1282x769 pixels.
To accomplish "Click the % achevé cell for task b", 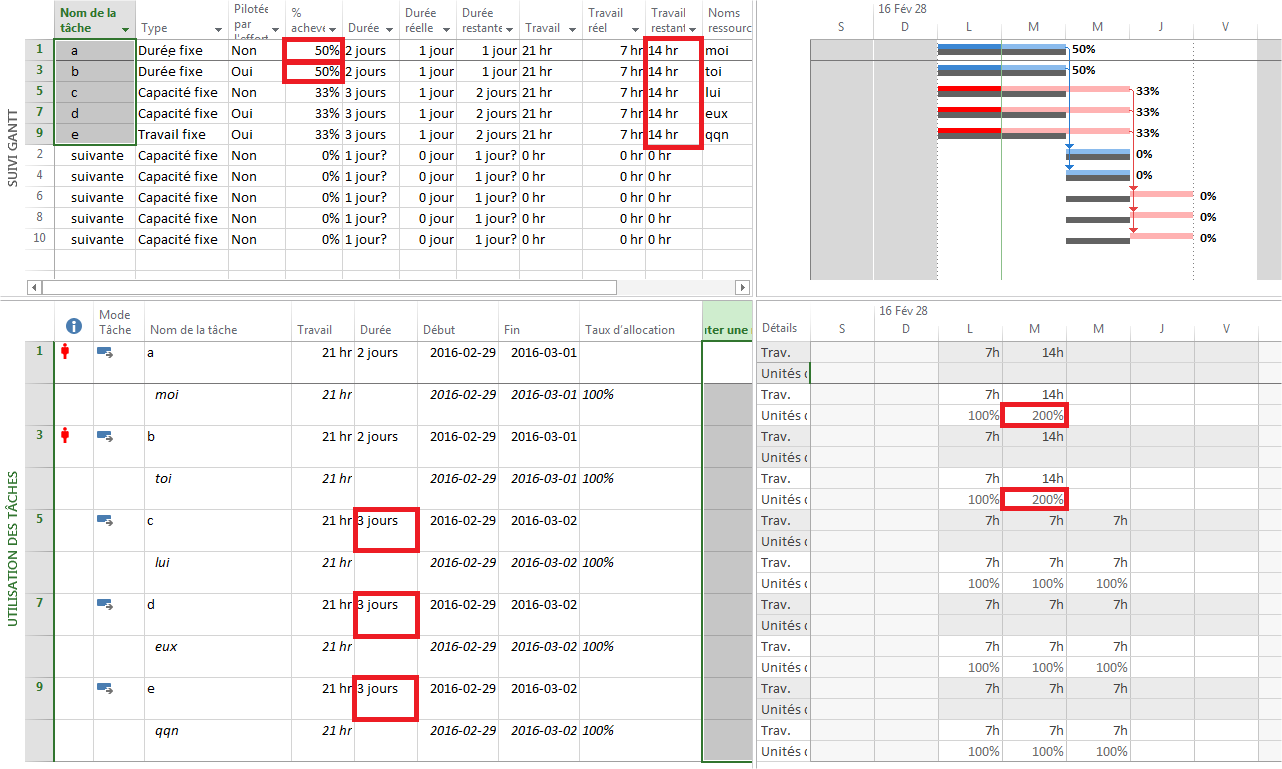I will tap(314, 72).
